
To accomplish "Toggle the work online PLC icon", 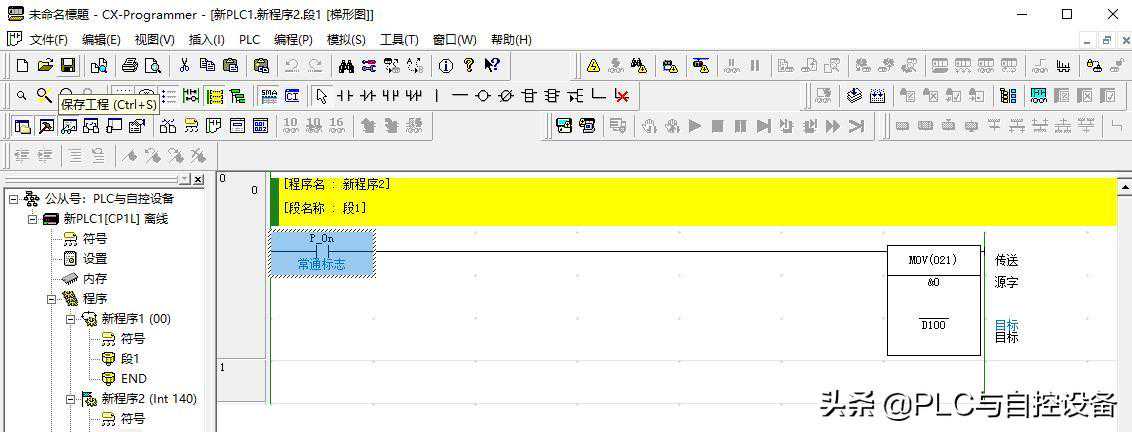I will 593,66.
